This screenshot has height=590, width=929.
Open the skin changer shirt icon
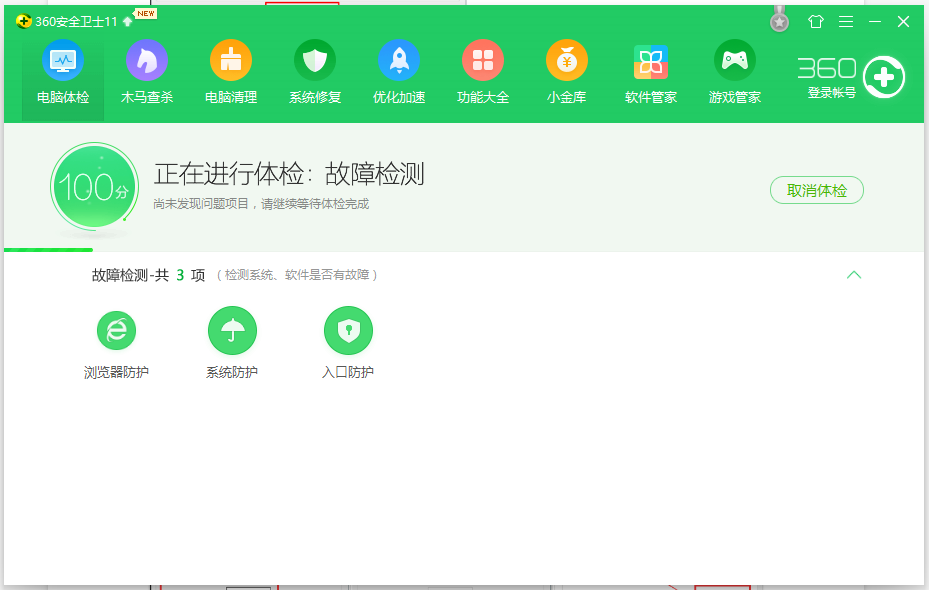pyautogui.click(x=816, y=21)
